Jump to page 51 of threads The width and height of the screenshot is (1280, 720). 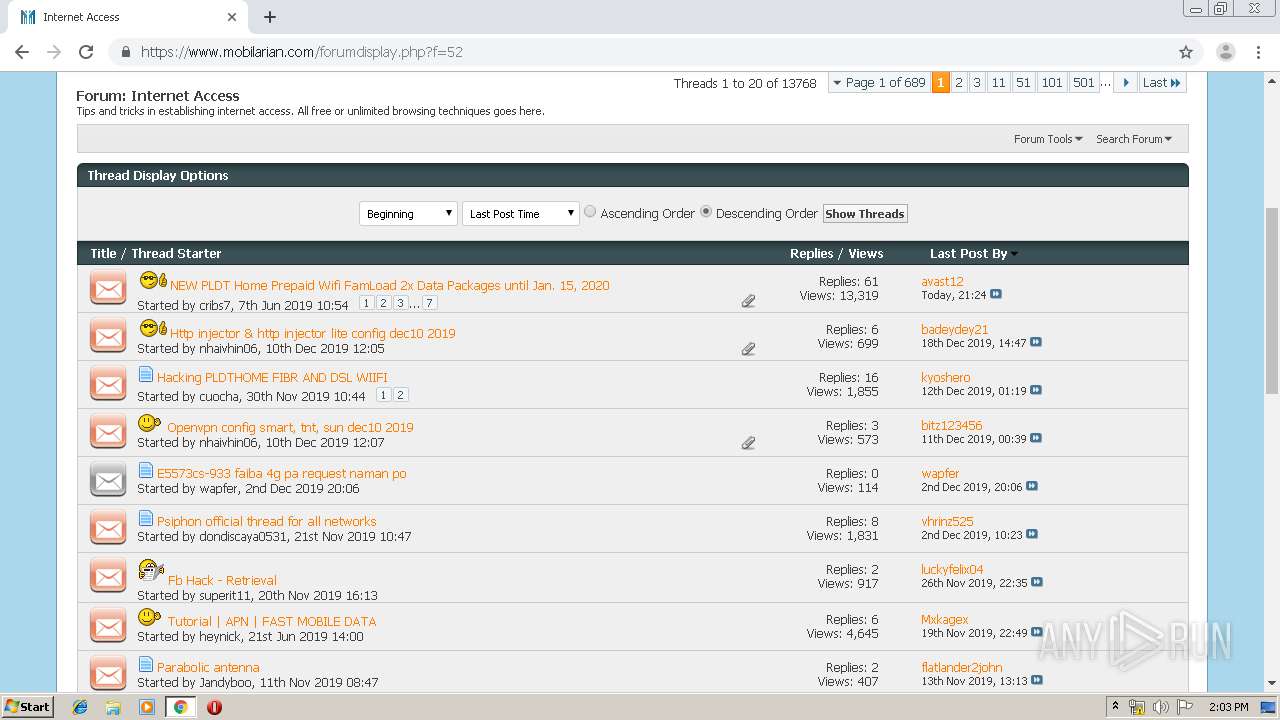(x=1023, y=83)
